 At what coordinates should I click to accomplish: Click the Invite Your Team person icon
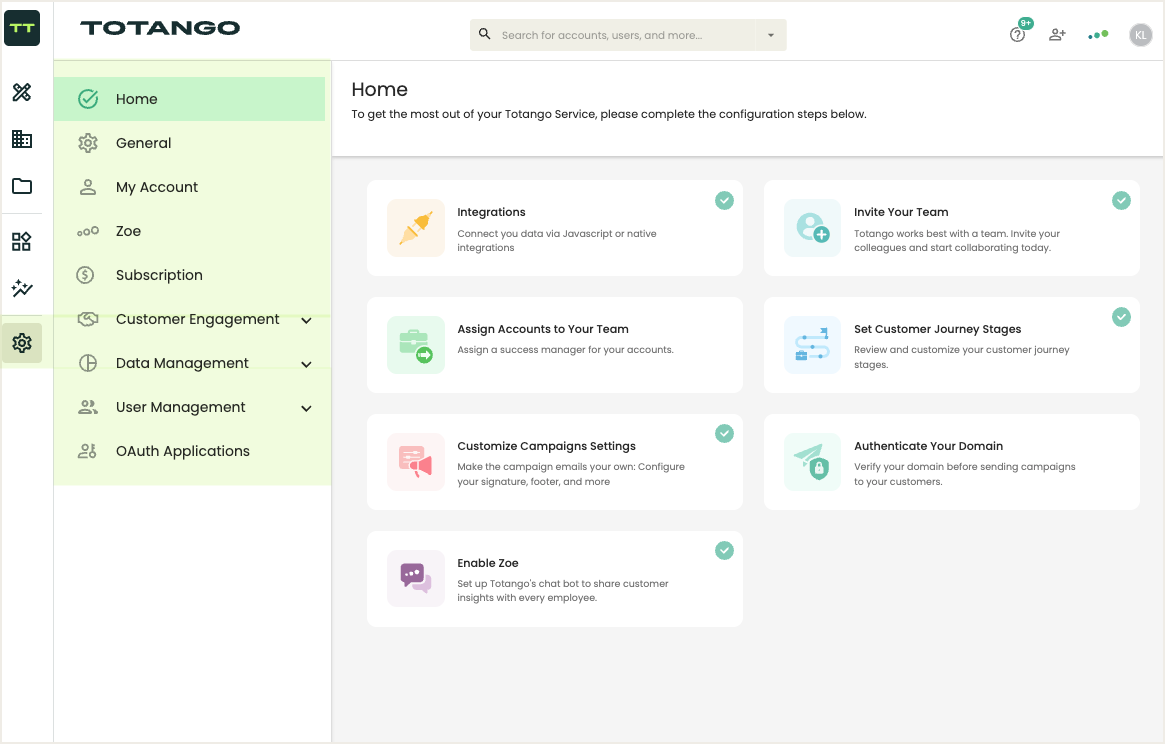813,228
